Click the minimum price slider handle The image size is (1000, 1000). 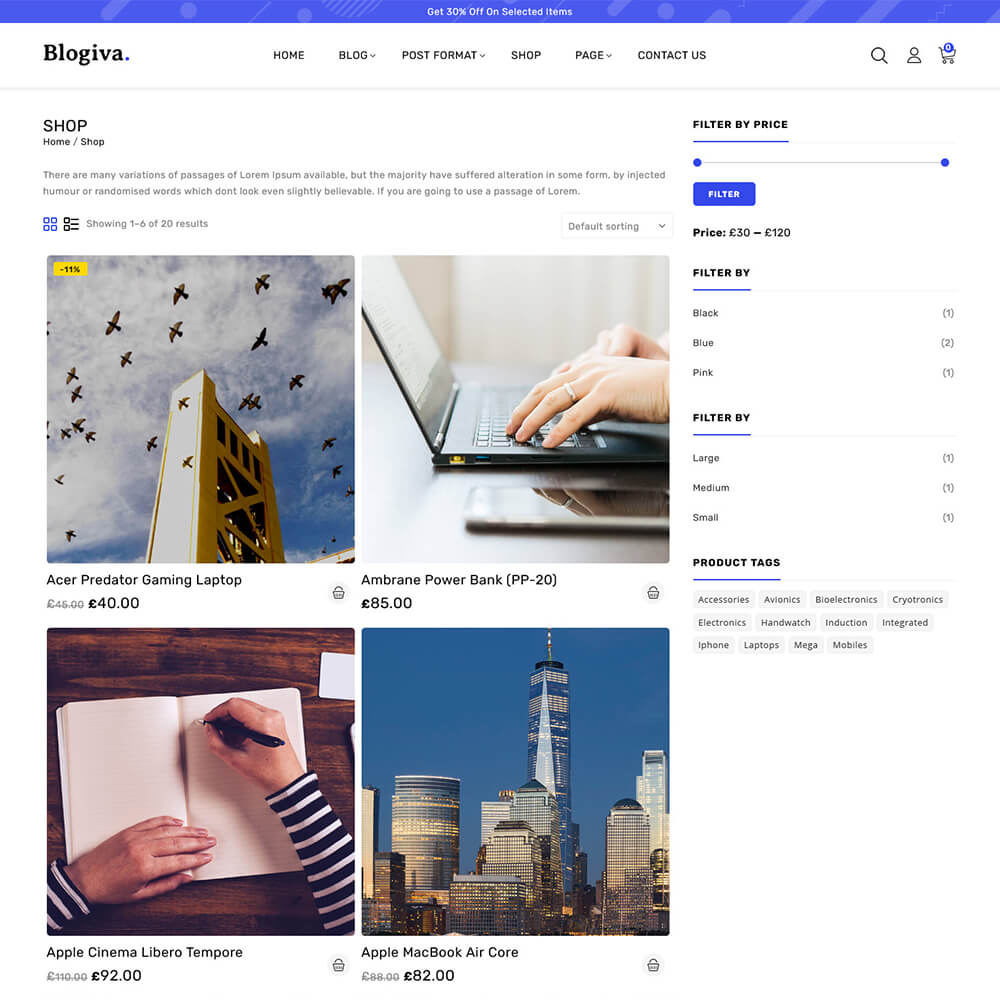coord(697,162)
